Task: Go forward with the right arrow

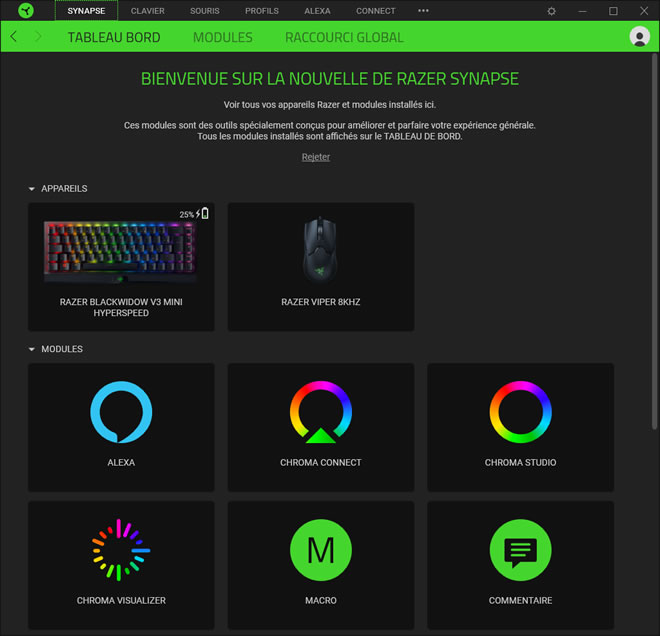Action: click(x=38, y=37)
